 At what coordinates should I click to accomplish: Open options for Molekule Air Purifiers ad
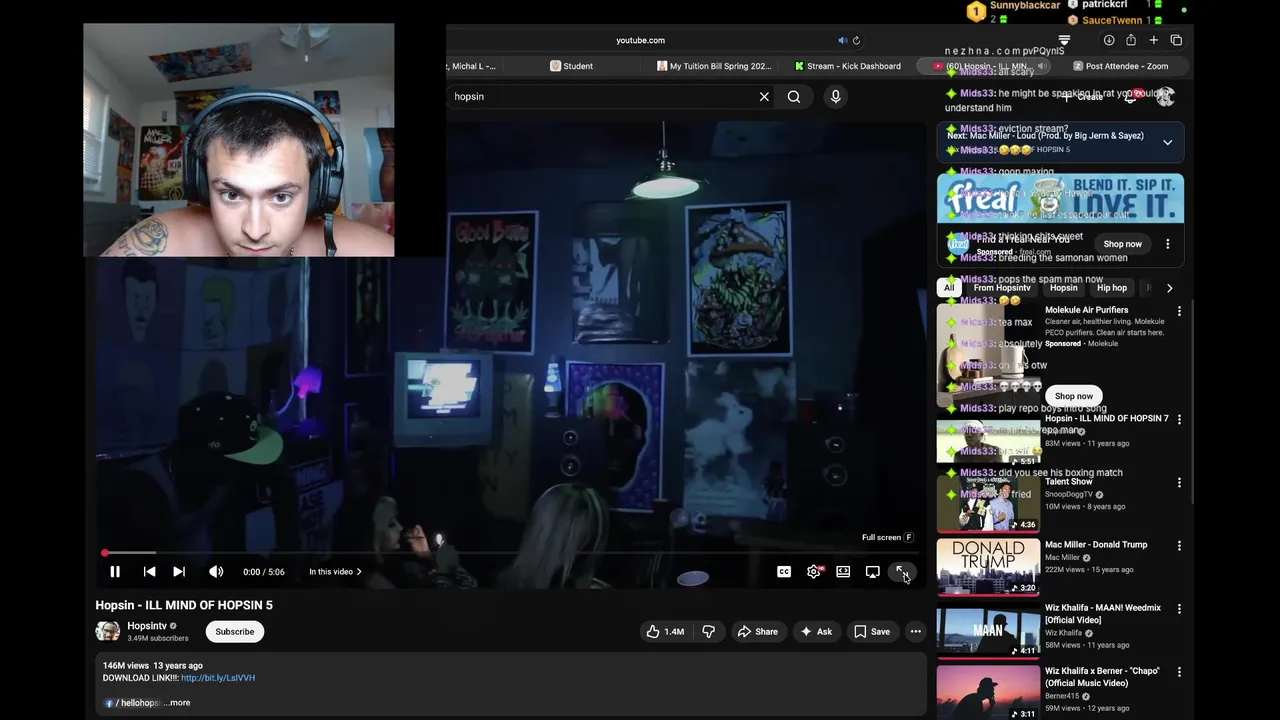(1179, 311)
